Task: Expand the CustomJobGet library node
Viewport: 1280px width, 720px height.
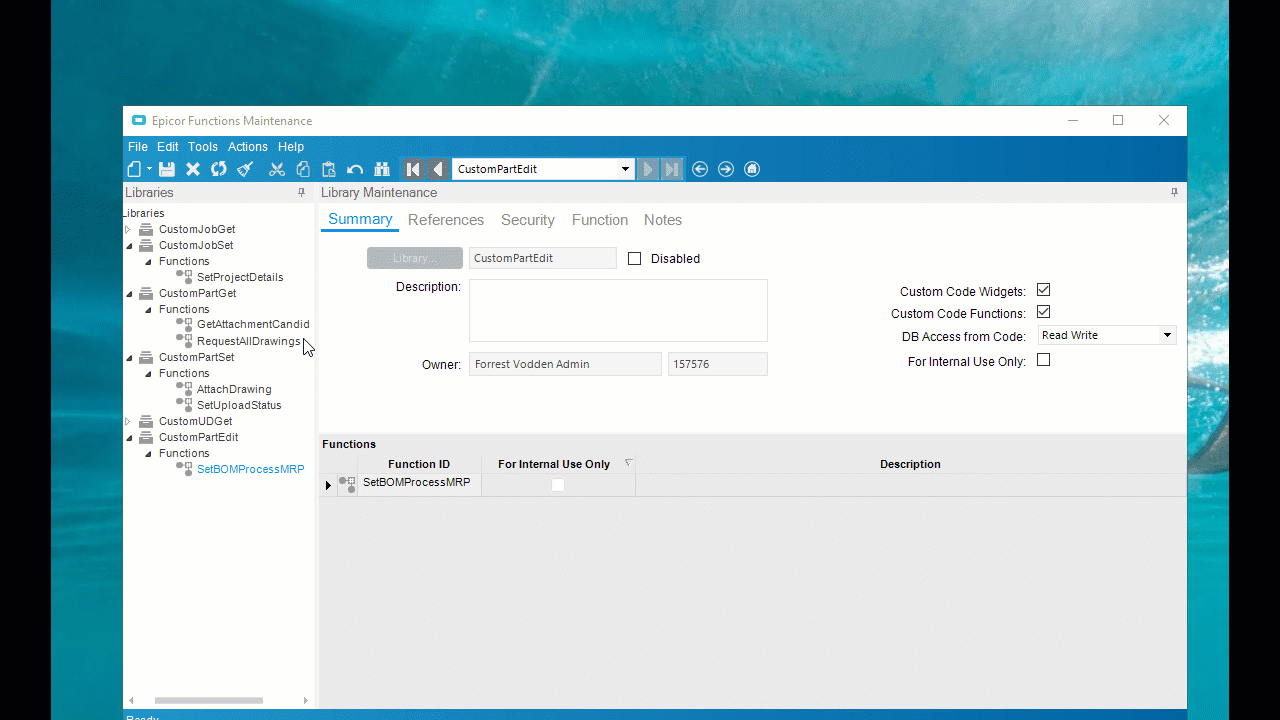Action: 128,229
